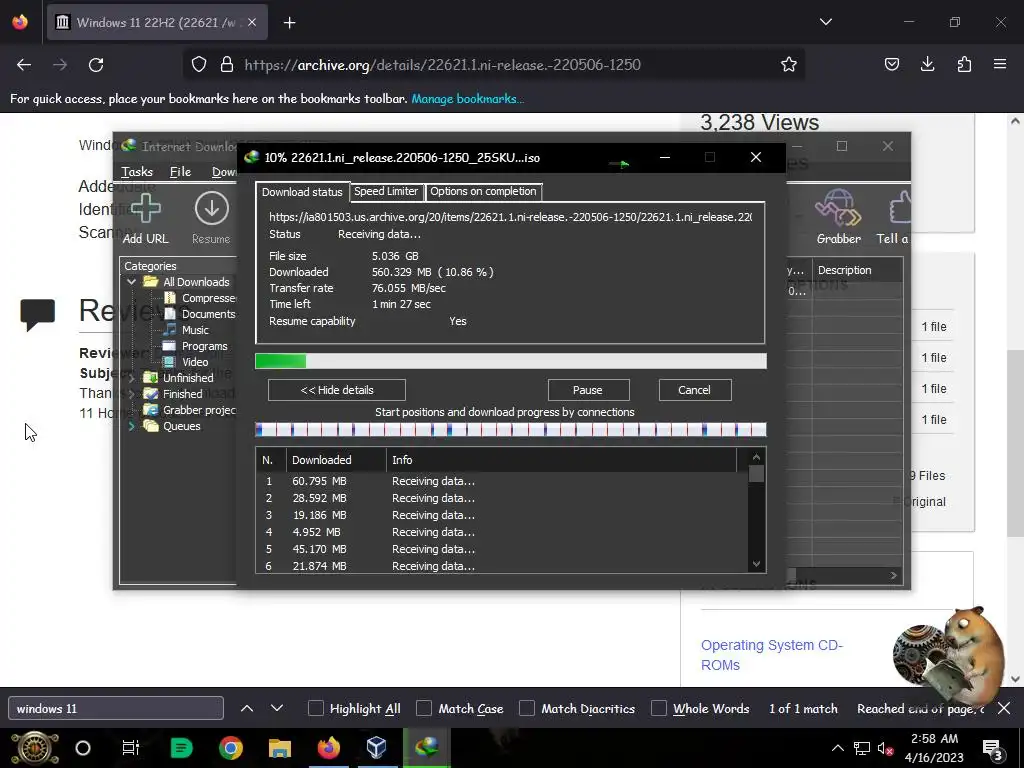Screen dimensions: 1024x768
Task: Click the green taskbar app icon next to Chrome
Action: 181,748
